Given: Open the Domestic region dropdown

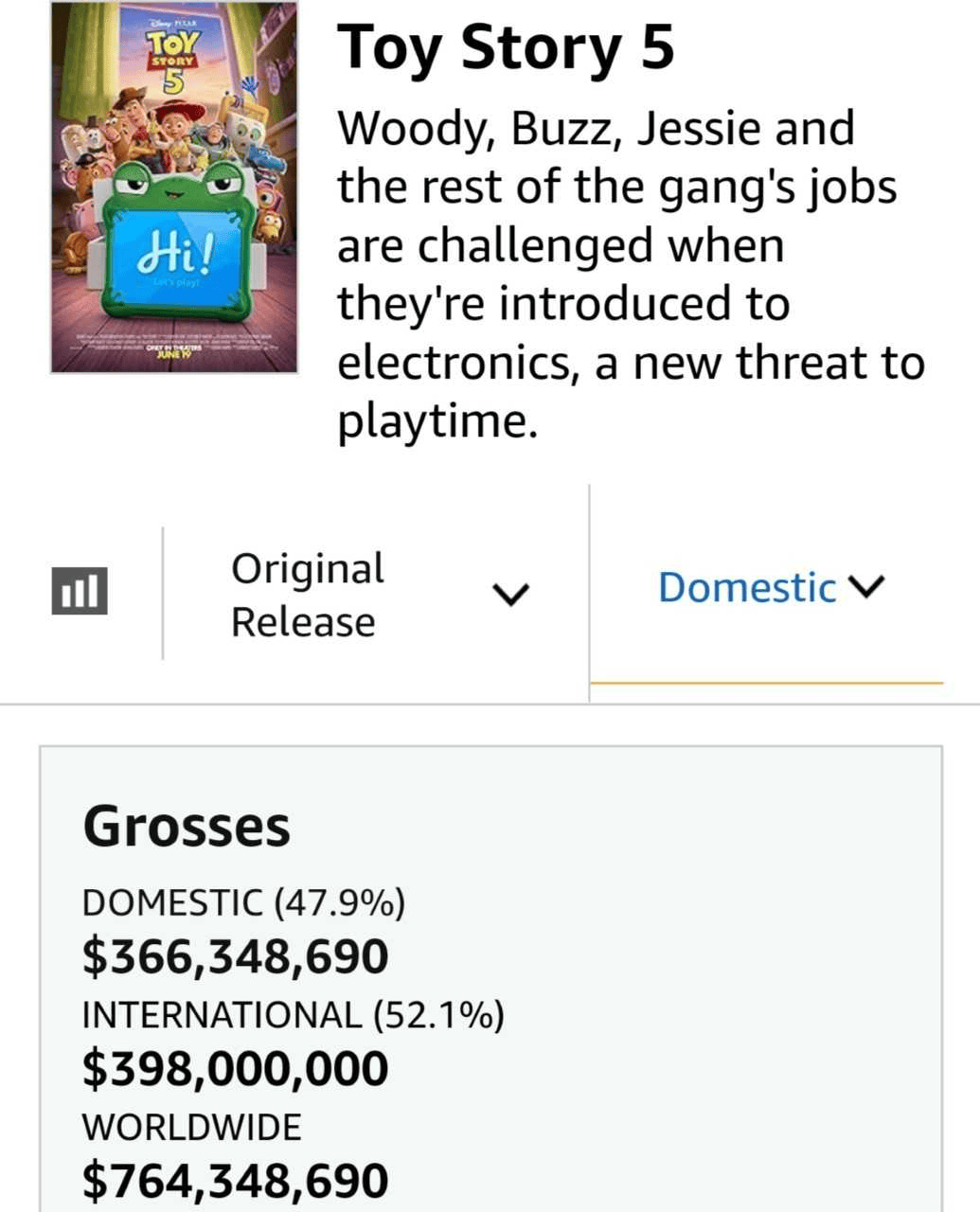Looking at the screenshot, I should 770,587.
